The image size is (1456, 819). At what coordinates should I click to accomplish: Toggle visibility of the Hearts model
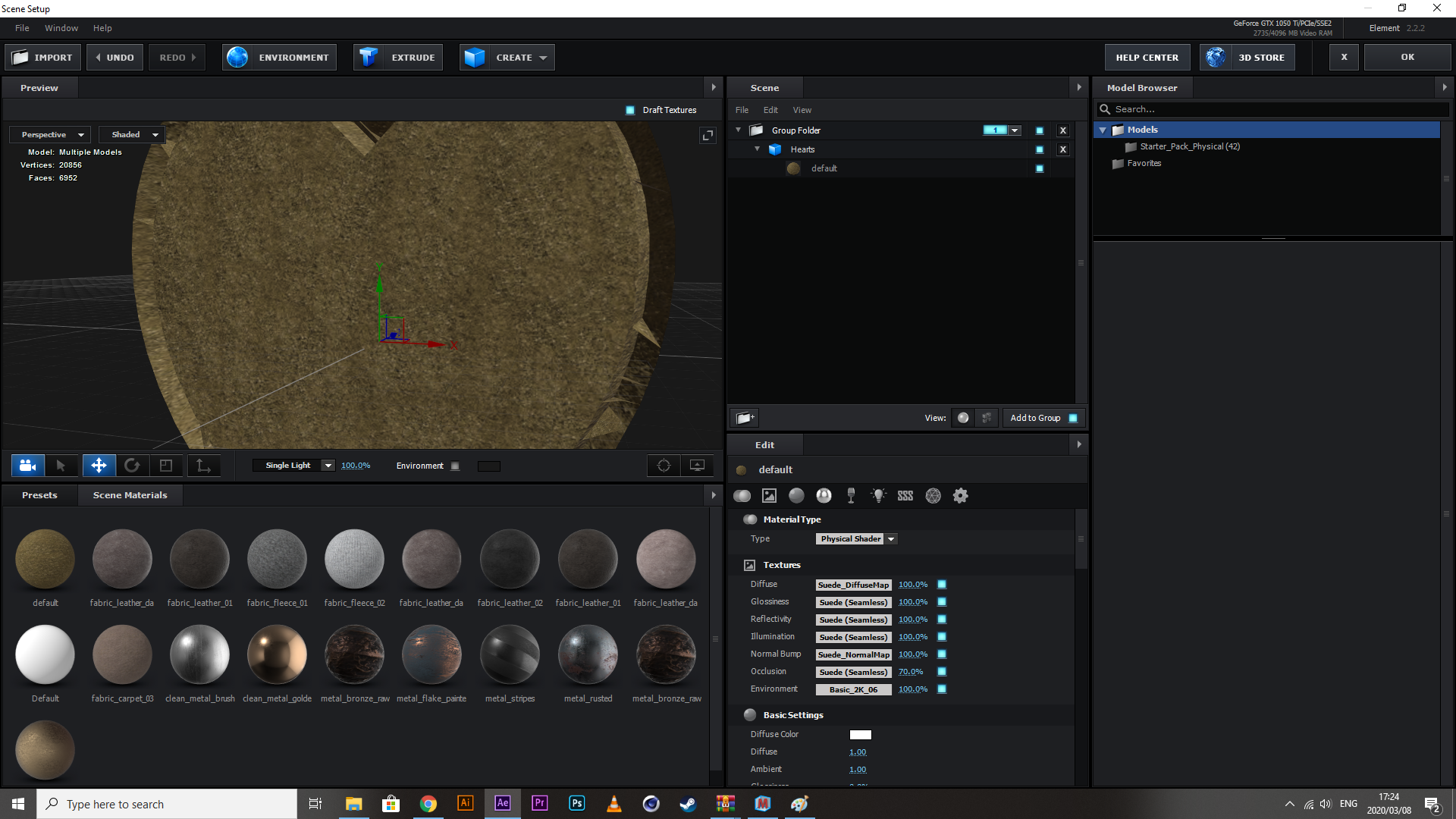[1040, 149]
